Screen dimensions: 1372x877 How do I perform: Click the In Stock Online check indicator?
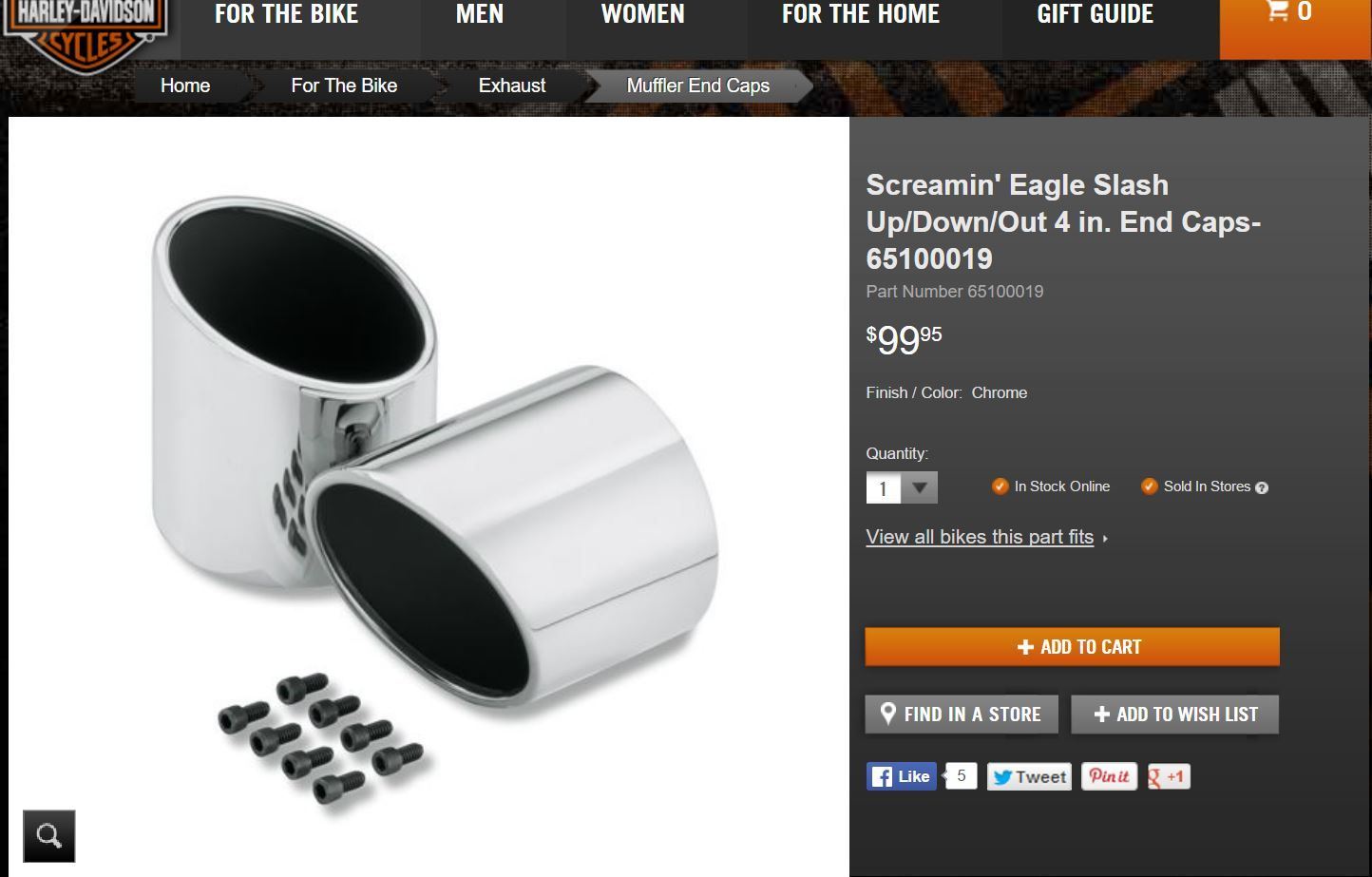(1000, 486)
